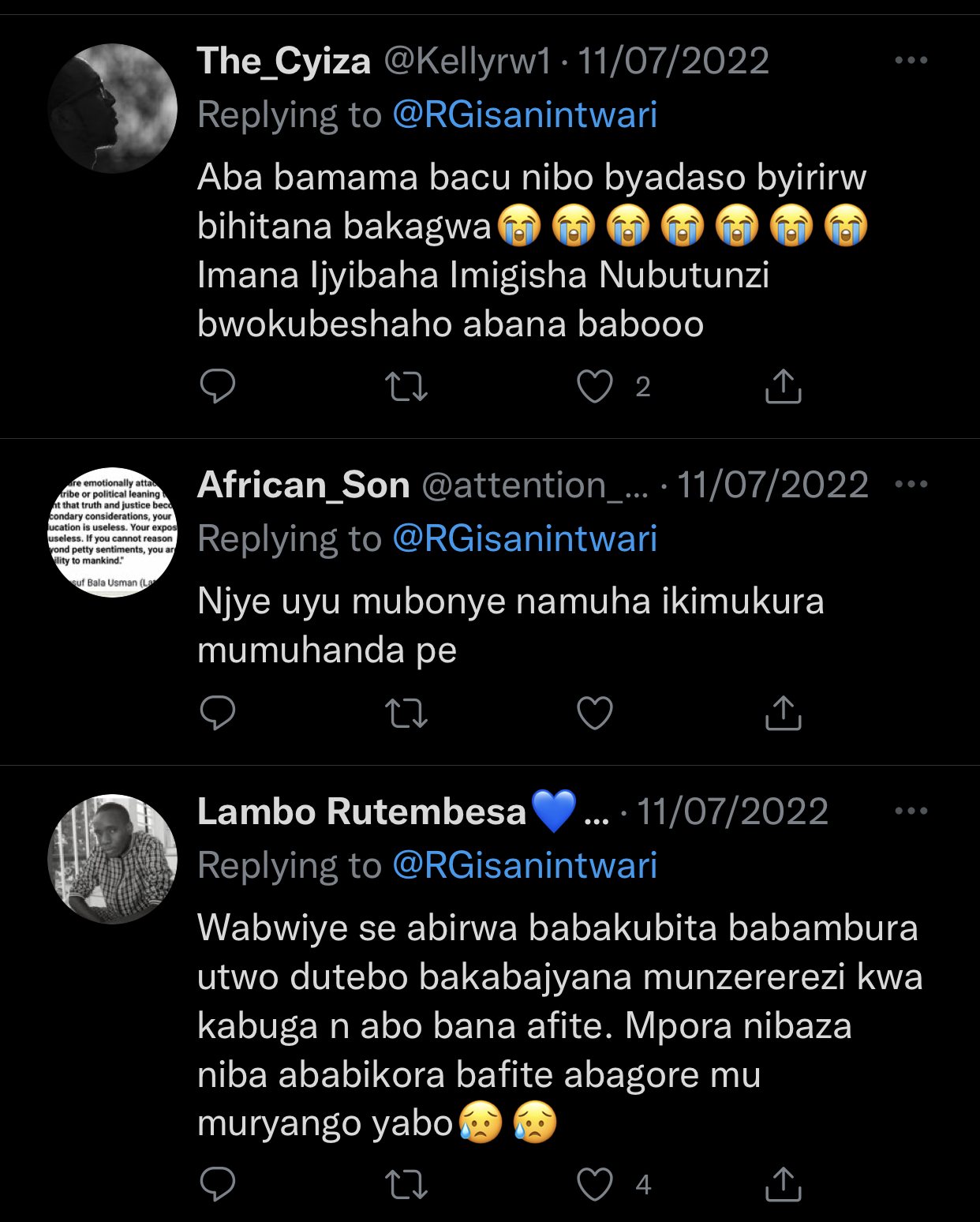This screenshot has height=1222, width=980.
Task: Reply to Lambo Rutembesa's tweet
Action: (218, 1183)
